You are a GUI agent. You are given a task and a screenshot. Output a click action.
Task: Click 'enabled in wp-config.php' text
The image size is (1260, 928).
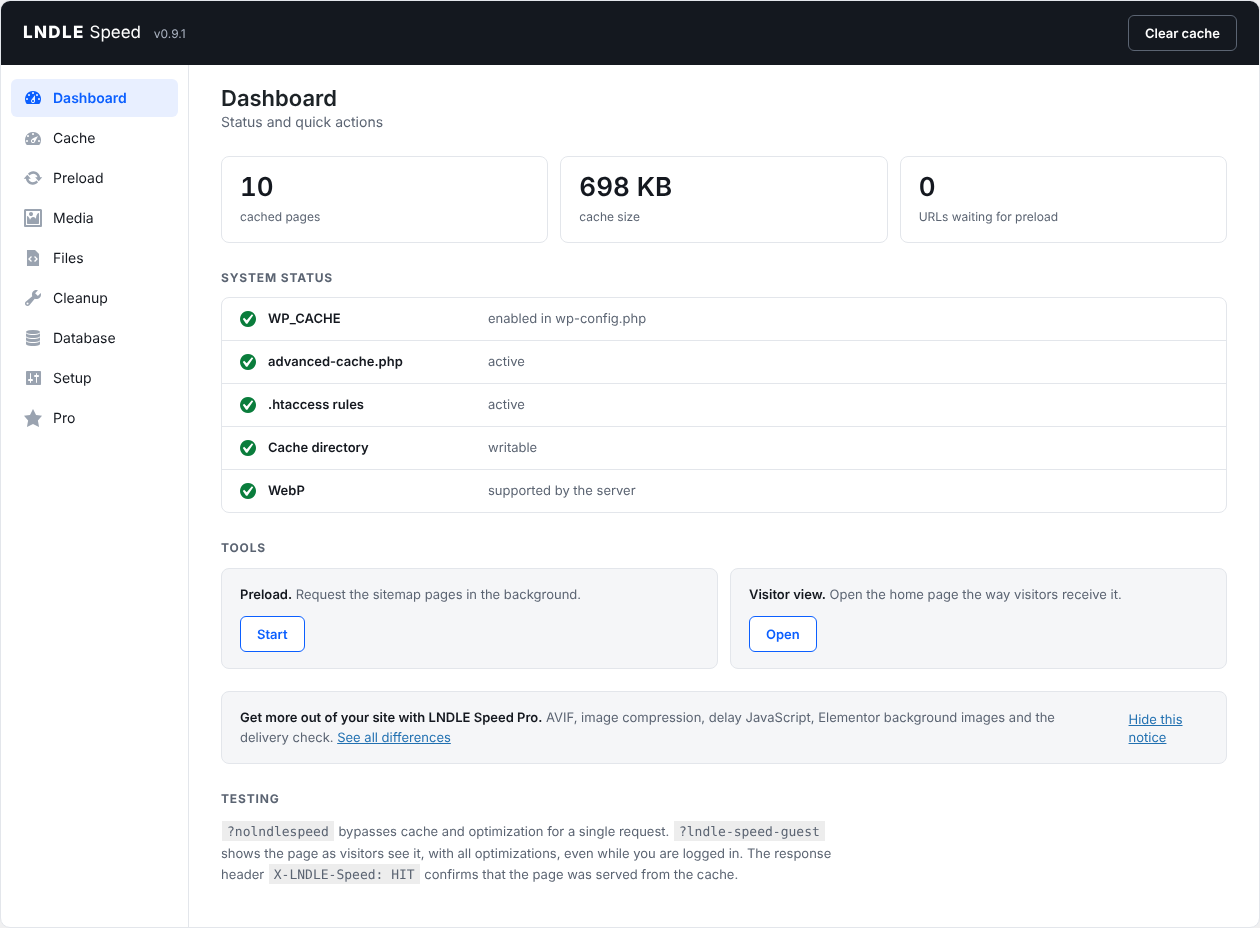pyautogui.click(x=567, y=319)
